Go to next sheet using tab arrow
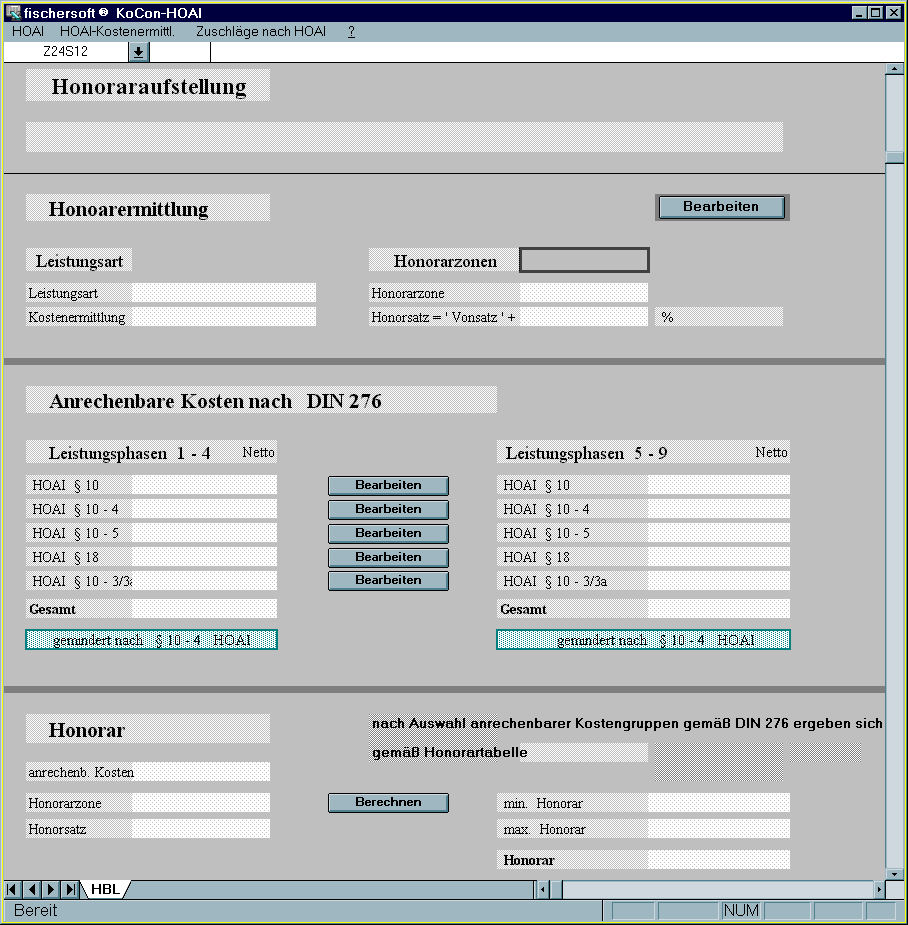The width and height of the screenshot is (908, 925). point(50,889)
